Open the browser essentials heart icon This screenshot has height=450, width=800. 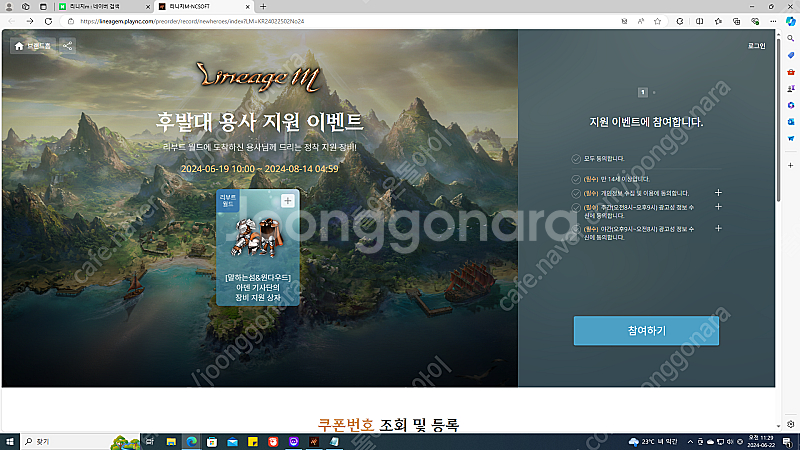point(755,21)
